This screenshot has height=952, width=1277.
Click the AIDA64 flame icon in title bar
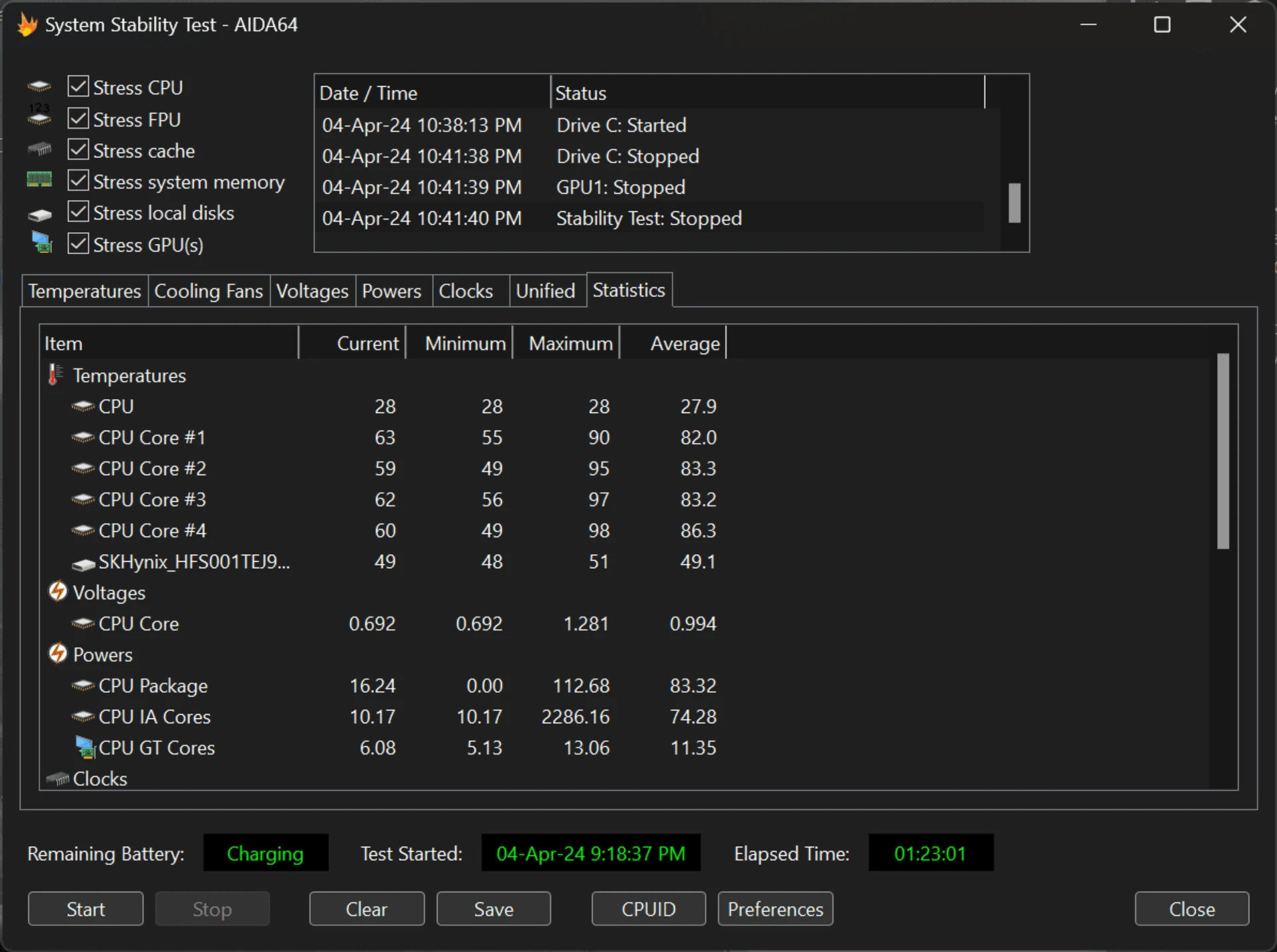27,25
